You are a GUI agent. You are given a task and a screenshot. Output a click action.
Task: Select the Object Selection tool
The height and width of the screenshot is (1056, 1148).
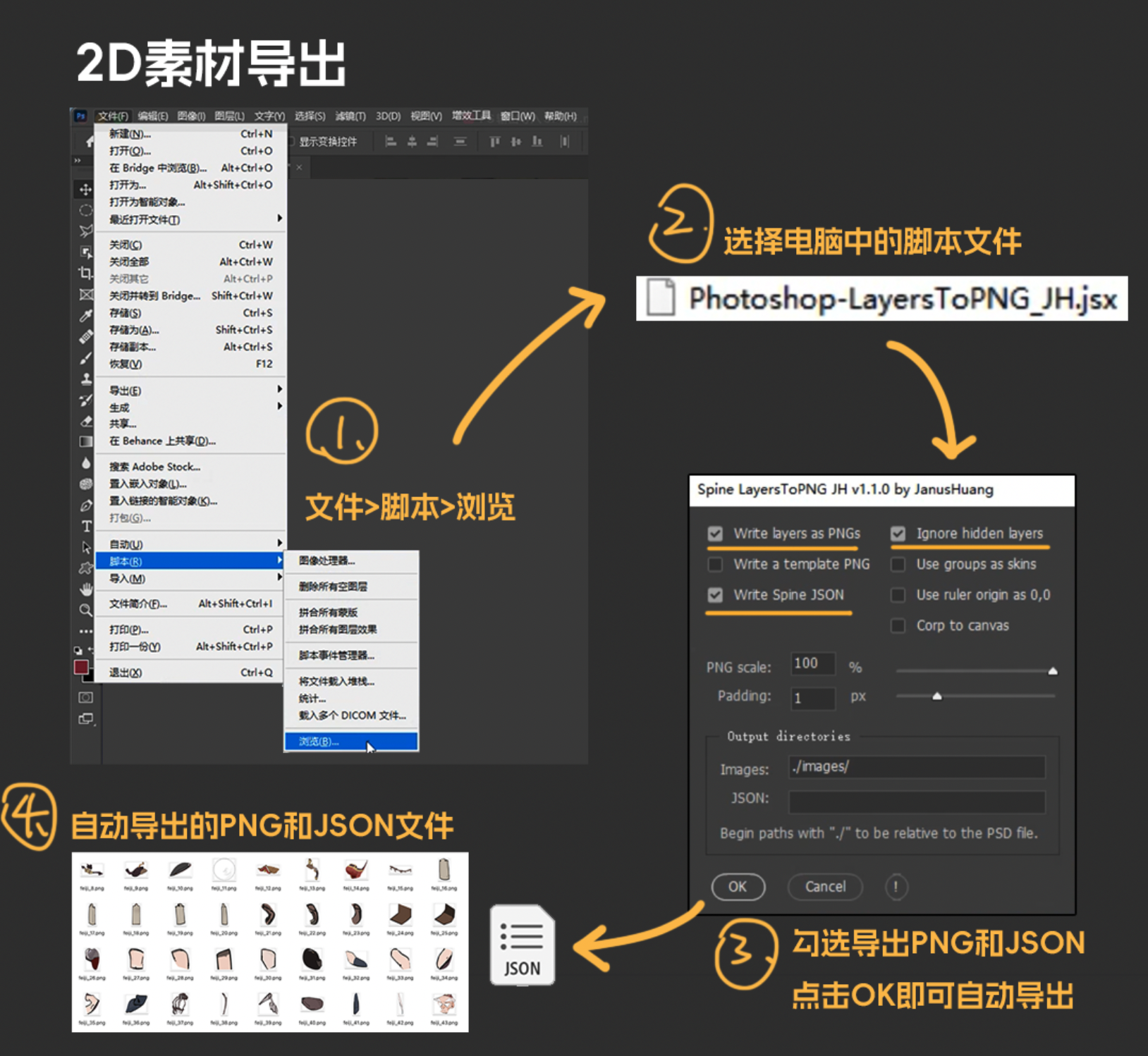tap(85, 252)
